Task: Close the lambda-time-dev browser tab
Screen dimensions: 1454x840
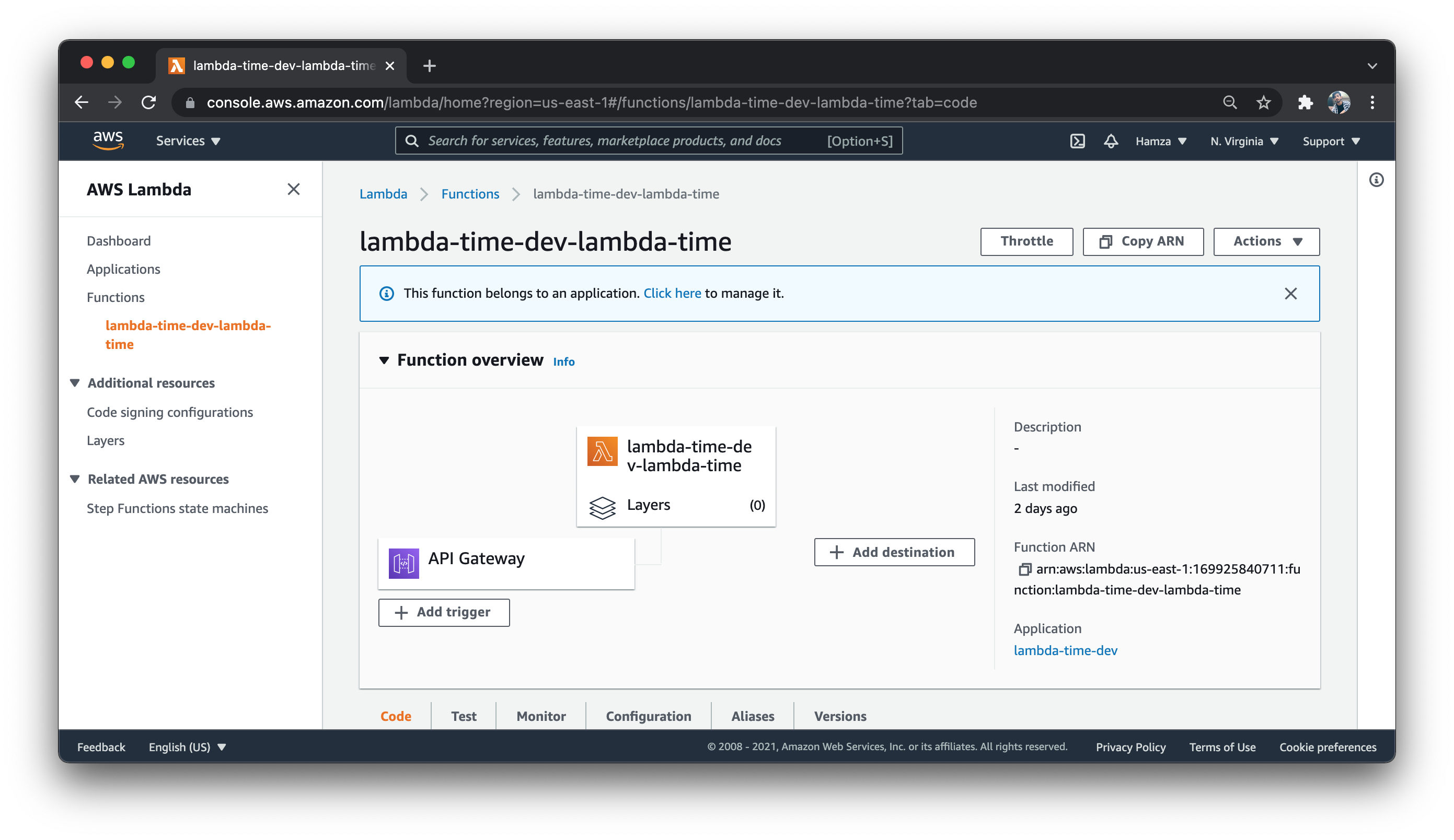Action: pos(390,66)
